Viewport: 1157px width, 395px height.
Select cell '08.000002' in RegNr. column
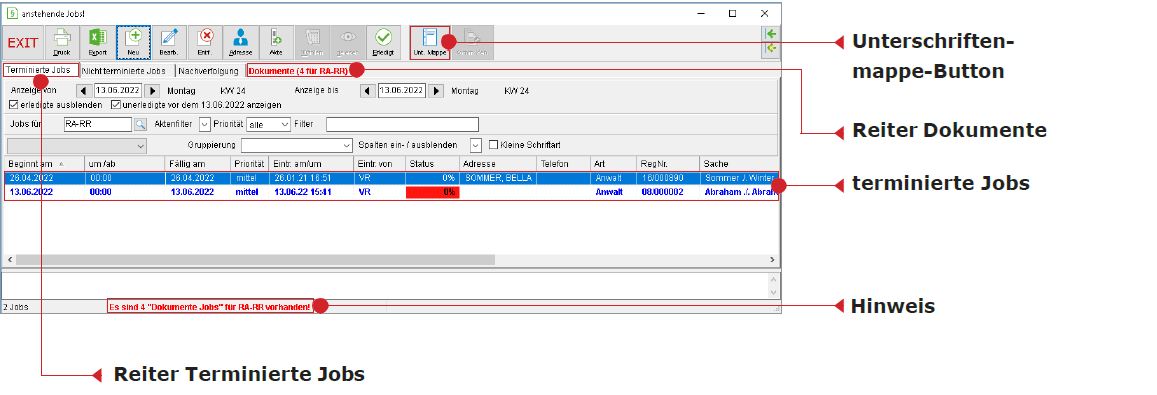(x=667, y=192)
